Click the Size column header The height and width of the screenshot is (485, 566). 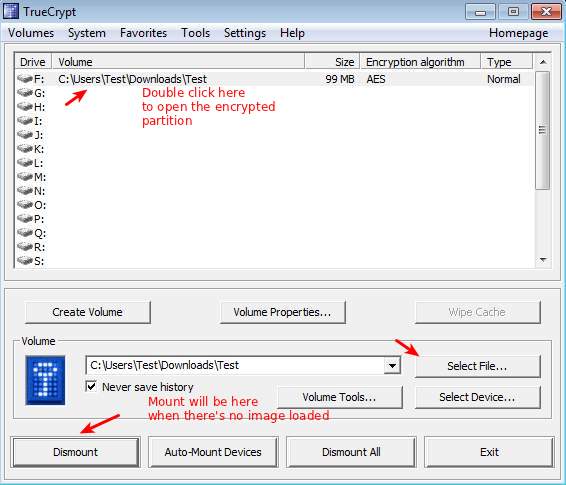tap(332, 62)
